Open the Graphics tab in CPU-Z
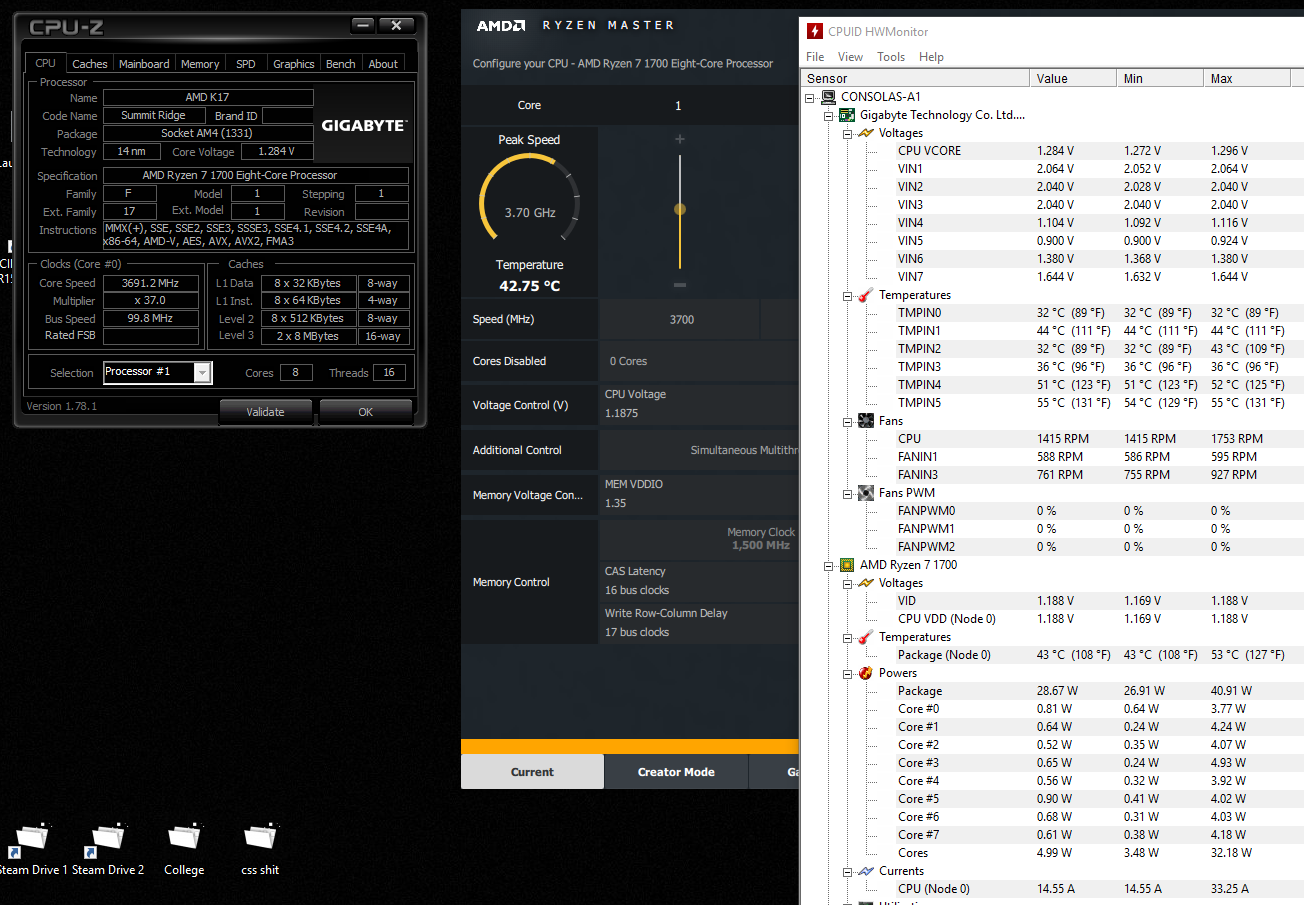Image resolution: width=1304 pixels, height=905 pixels. (x=294, y=64)
